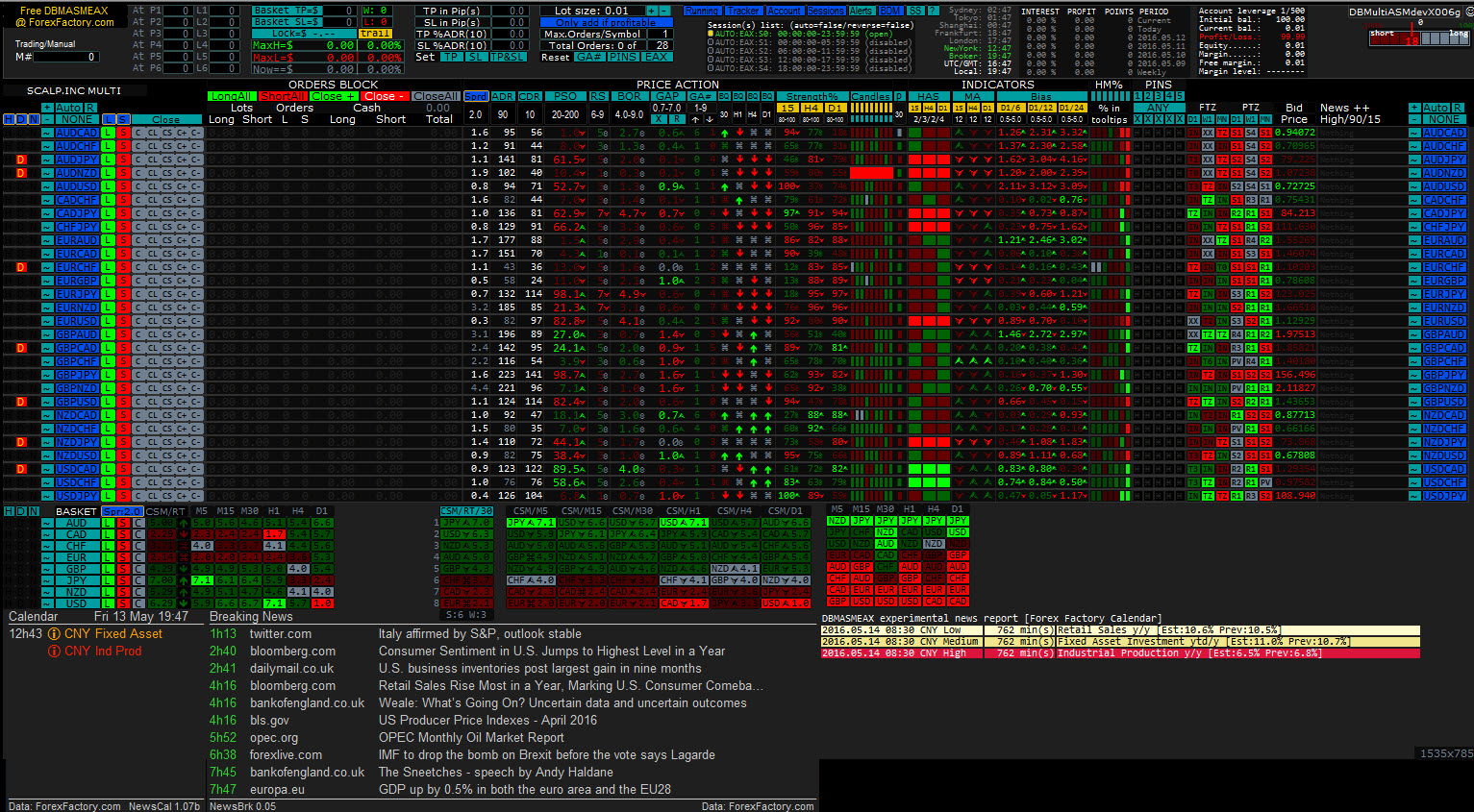Click Reset EAX button

657,57
